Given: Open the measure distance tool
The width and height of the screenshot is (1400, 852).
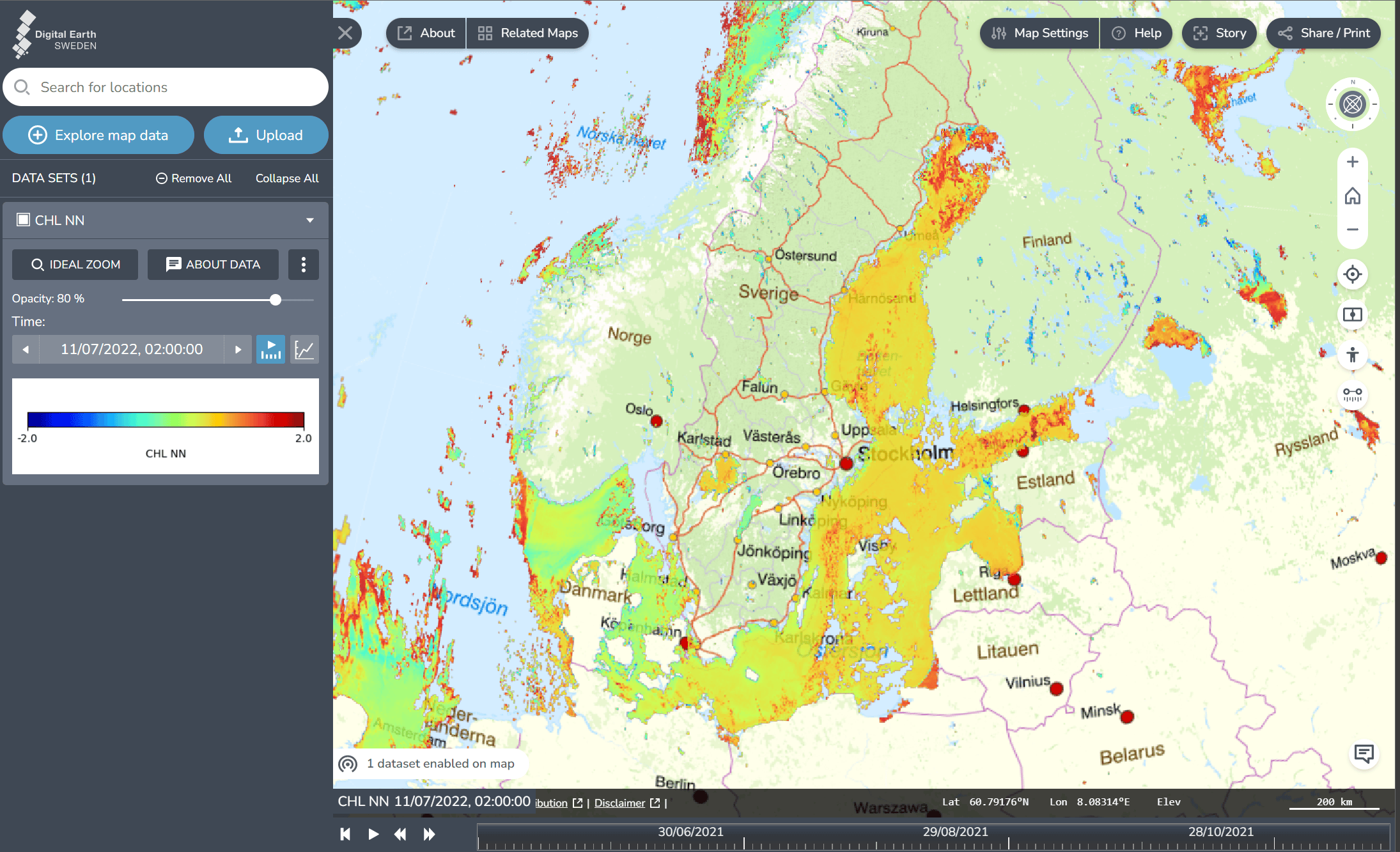Looking at the screenshot, I should [x=1352, y=394].
